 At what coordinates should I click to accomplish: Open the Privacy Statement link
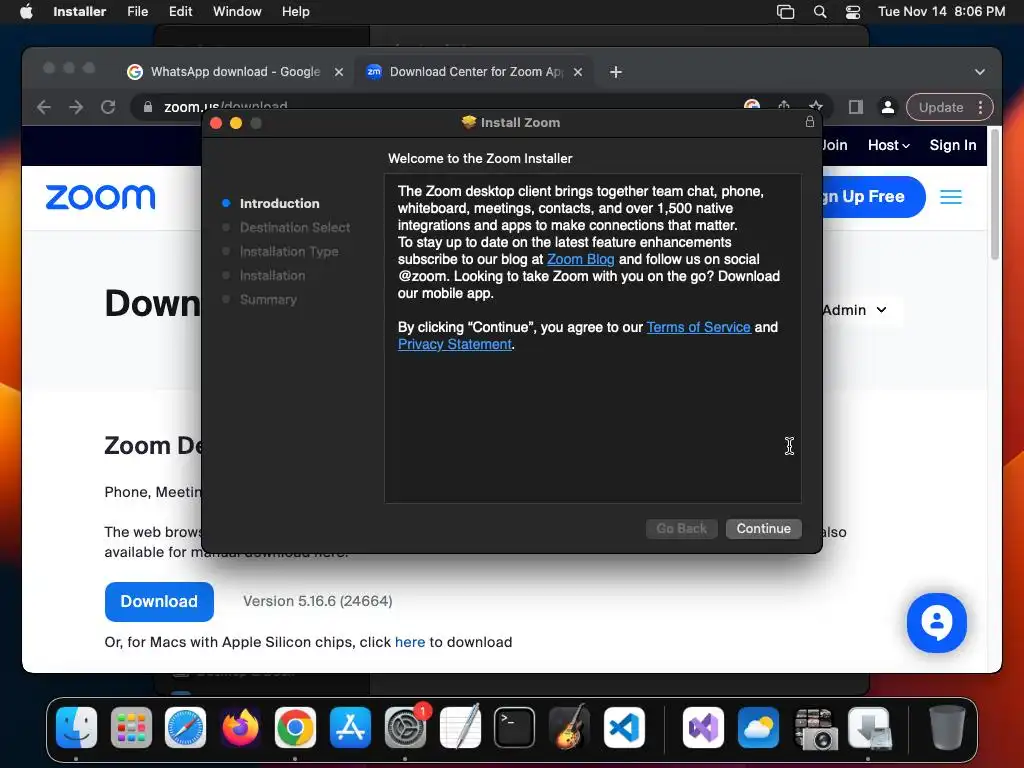tap(455, 344)
